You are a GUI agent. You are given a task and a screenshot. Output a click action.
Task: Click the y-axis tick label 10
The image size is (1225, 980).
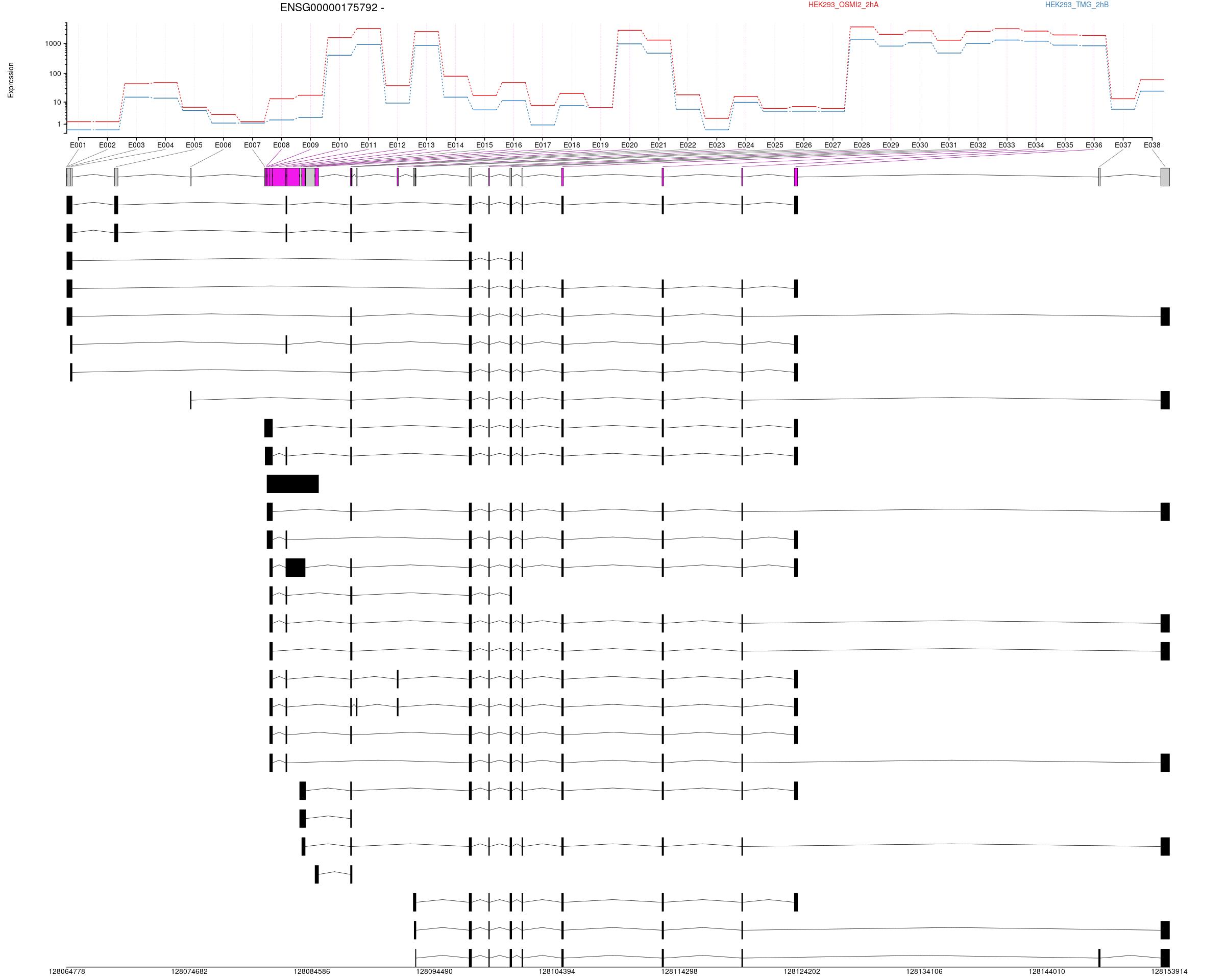(x=57, y=103)
